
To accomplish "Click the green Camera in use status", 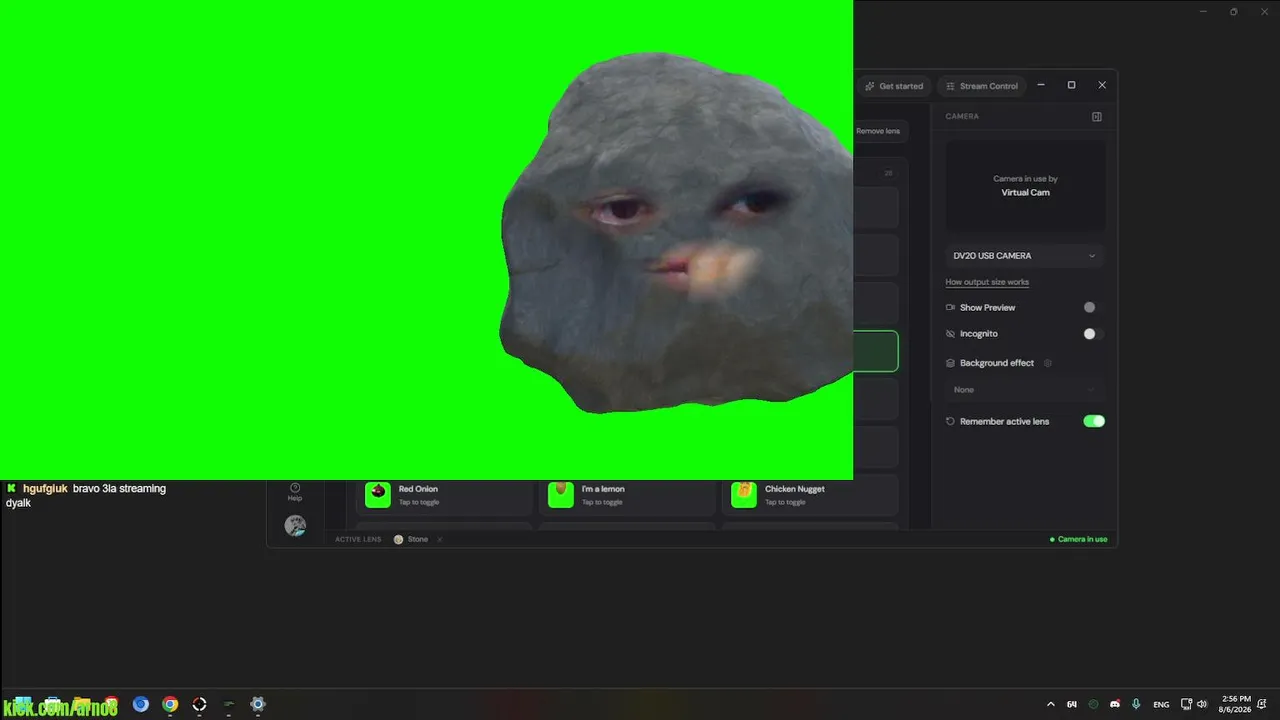I will coord(1078,540).
